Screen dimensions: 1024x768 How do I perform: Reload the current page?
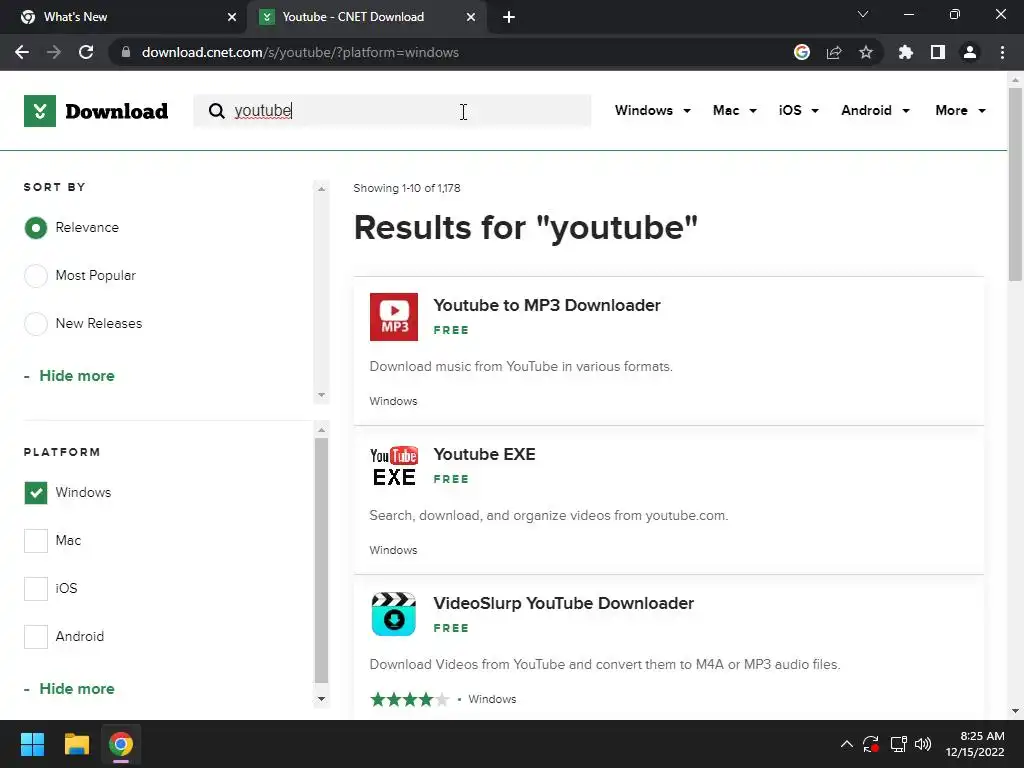[86, 52]
